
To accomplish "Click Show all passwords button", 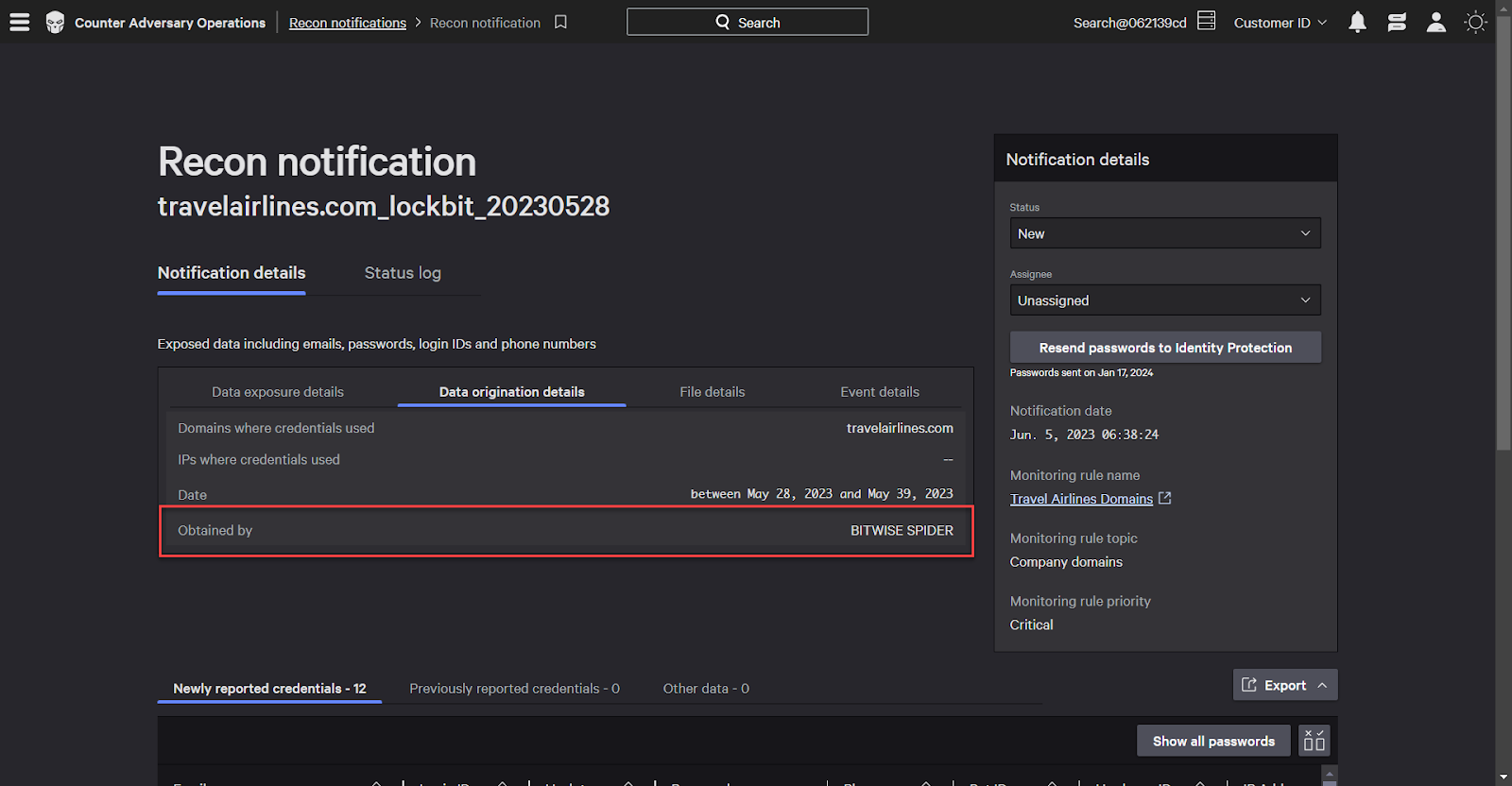I will tap(1213, 742).
